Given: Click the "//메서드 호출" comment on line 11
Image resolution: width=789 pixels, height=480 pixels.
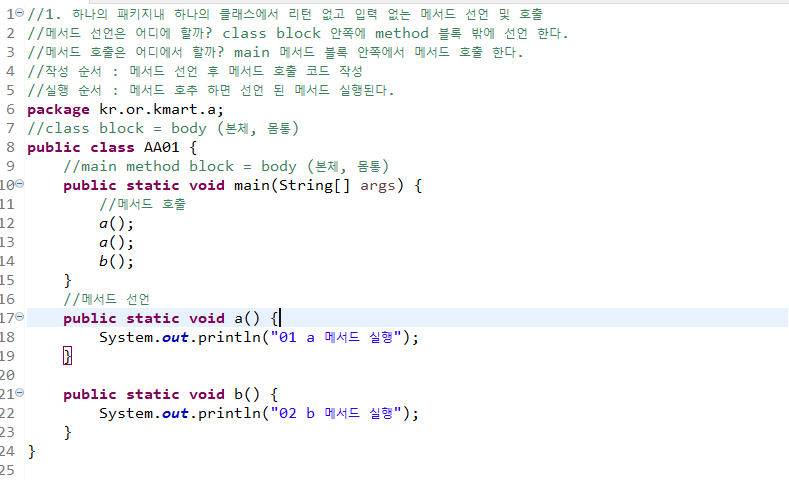Looking at the screenshot, I should (142, 204).
